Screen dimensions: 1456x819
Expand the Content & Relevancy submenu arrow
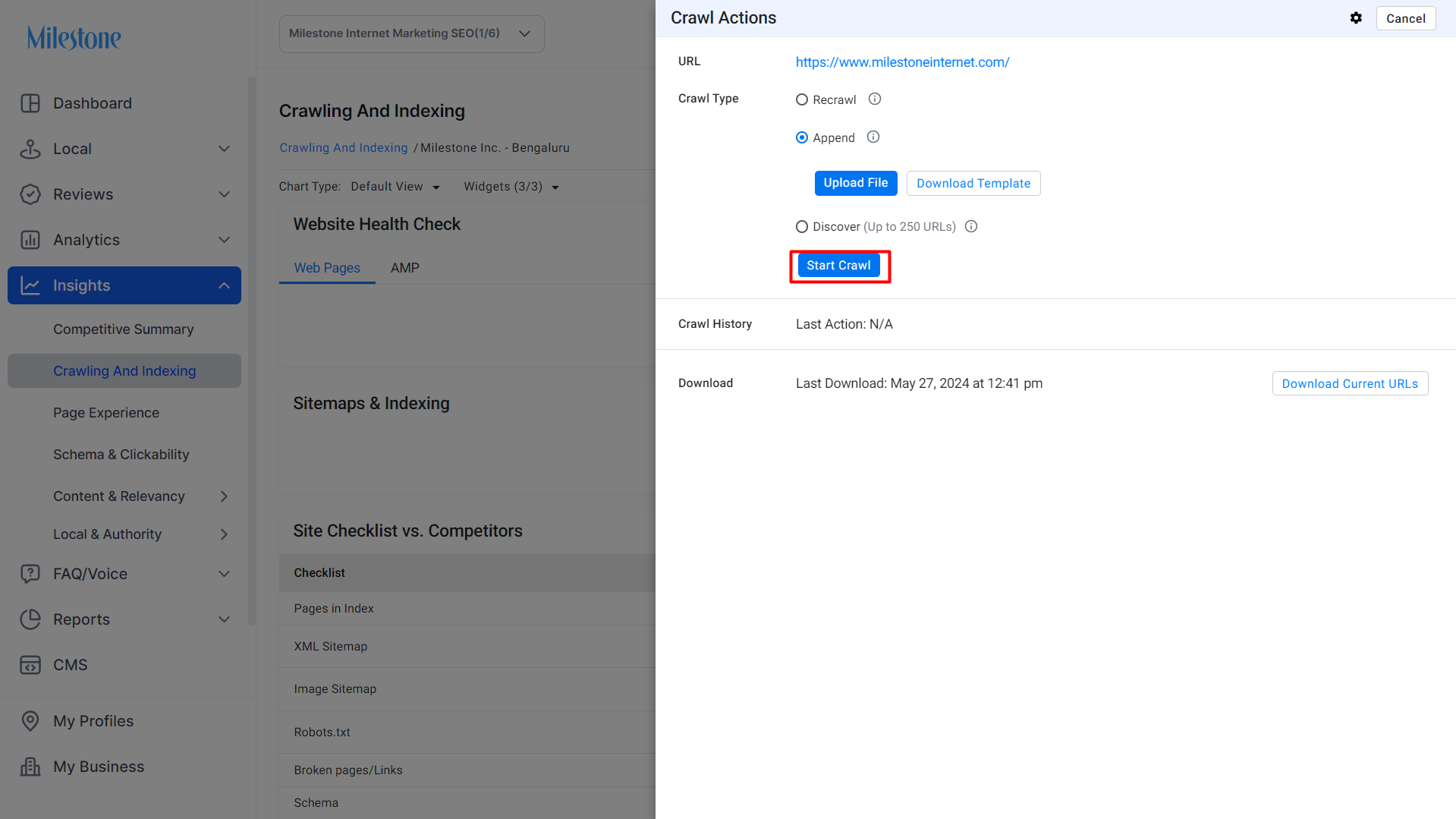(x=224, y=496)
